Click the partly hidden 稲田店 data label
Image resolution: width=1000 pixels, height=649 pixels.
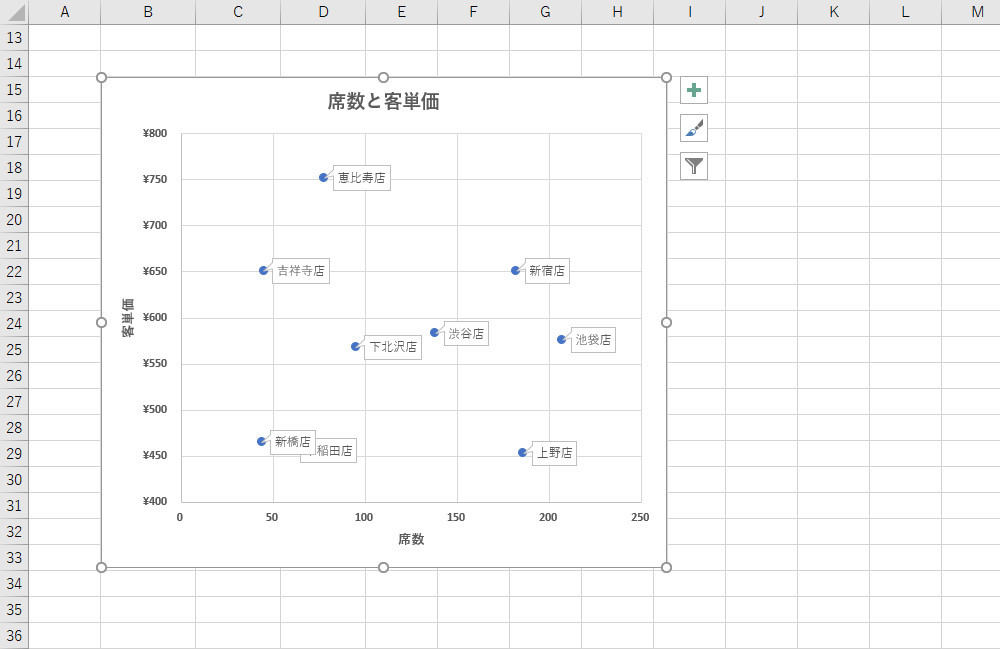(335, 452)
